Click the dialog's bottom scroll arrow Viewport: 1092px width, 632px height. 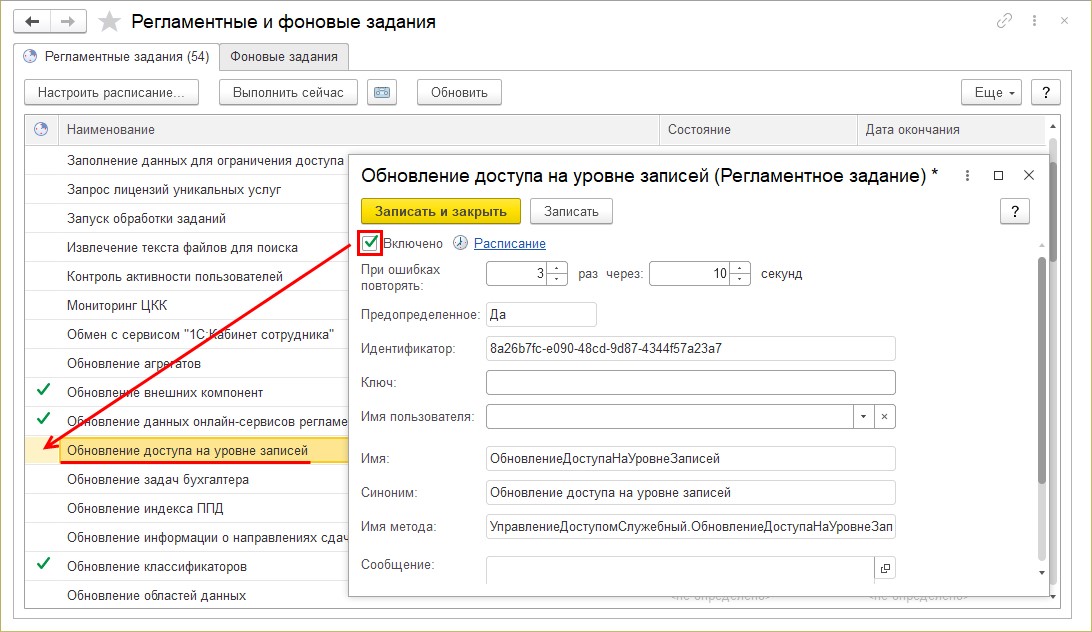(x=1042, y=573)
